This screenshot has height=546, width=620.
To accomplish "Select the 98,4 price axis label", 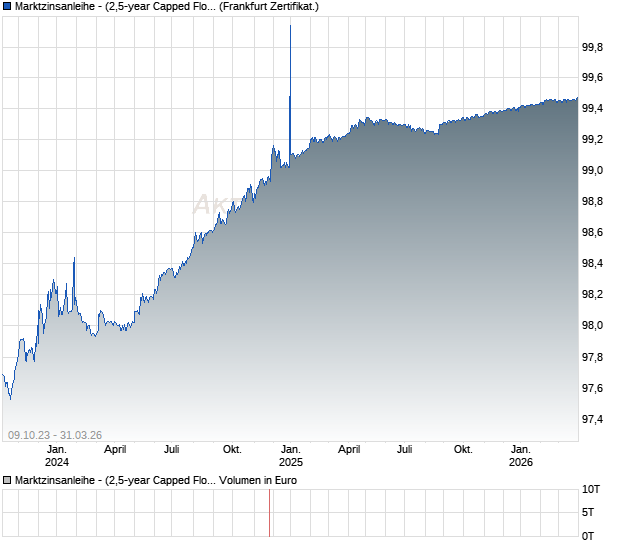I will pos(593,264).
